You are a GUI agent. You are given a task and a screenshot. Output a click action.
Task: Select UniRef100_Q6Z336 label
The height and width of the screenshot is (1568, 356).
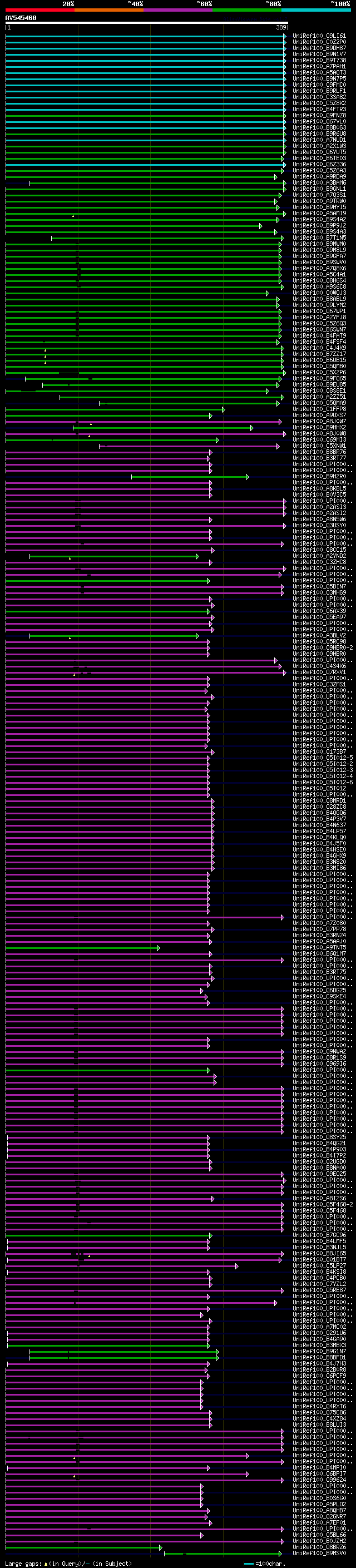319,164
